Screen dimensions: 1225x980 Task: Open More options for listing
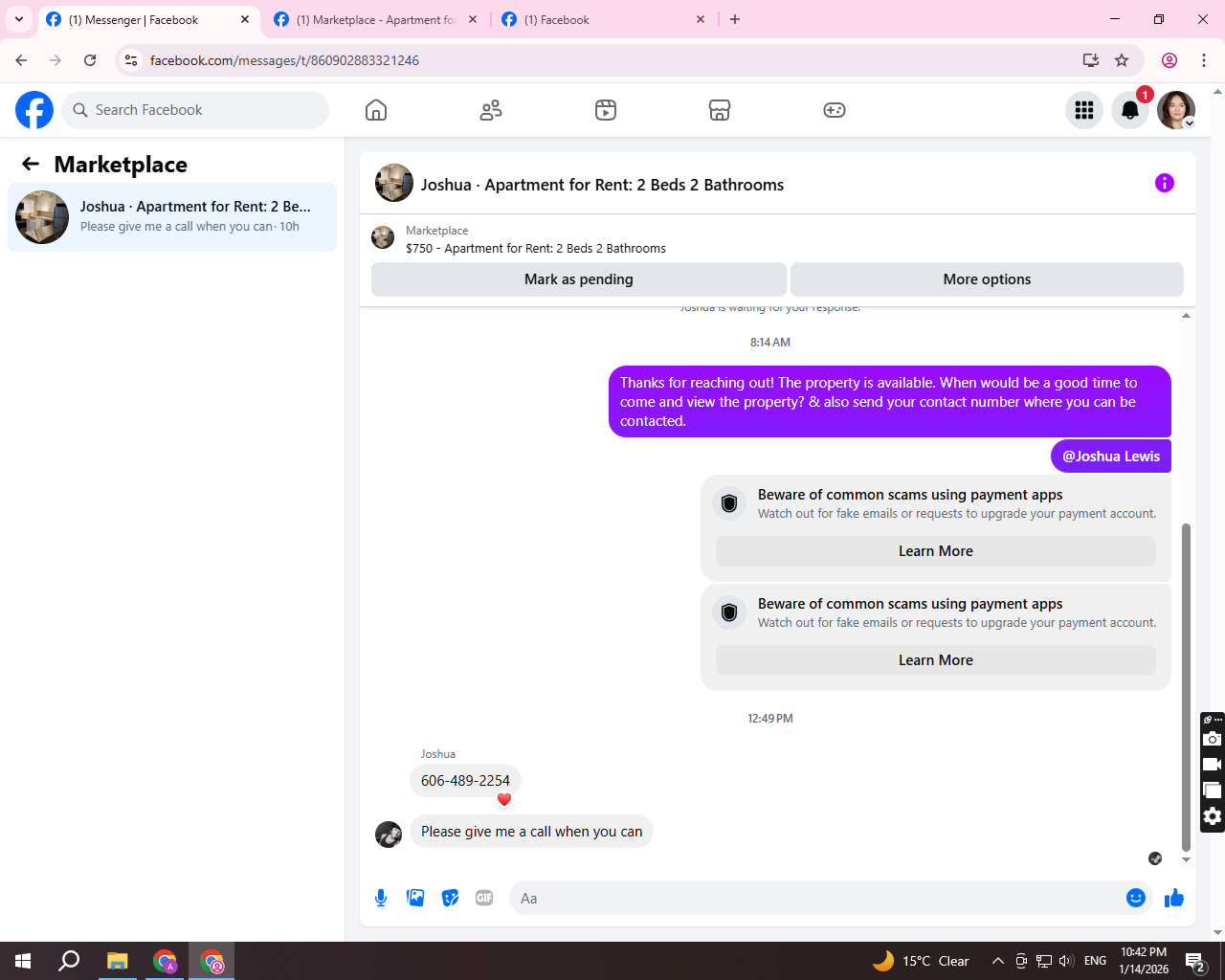(x=987, y=279)
